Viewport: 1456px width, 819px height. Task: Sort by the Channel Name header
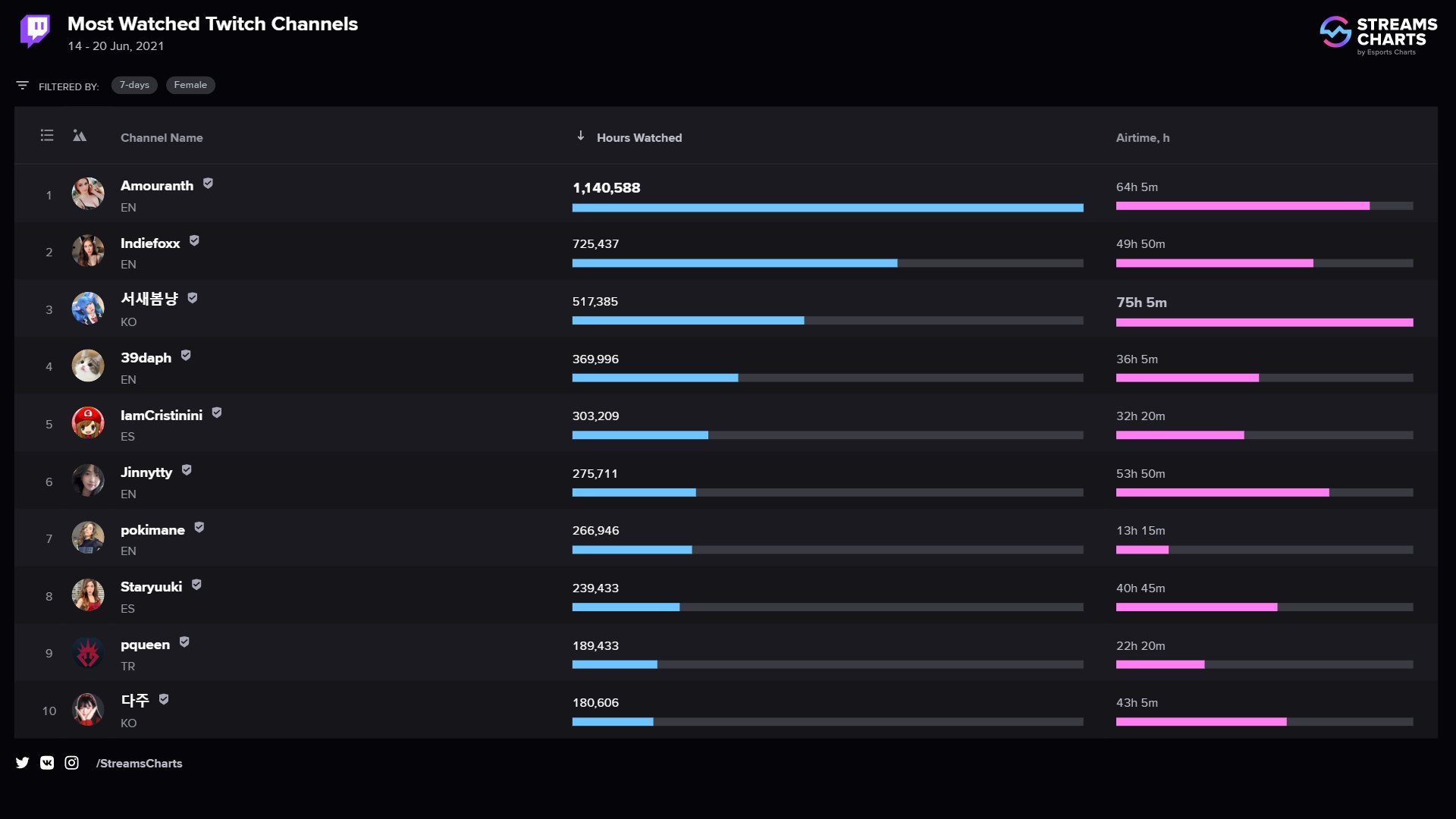click(x=162, y=138)
